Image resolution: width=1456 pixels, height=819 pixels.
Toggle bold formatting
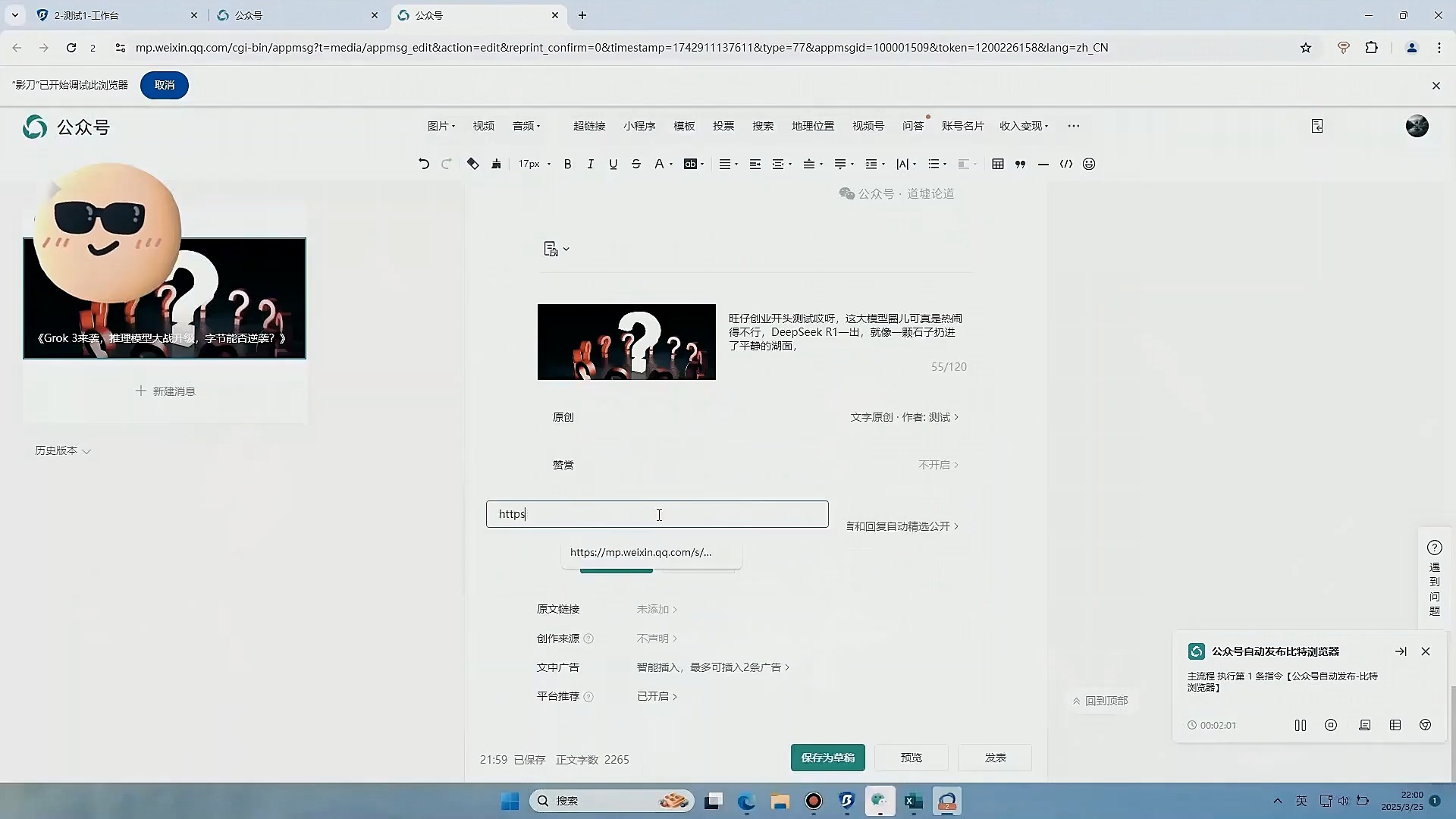pos(567,164)
